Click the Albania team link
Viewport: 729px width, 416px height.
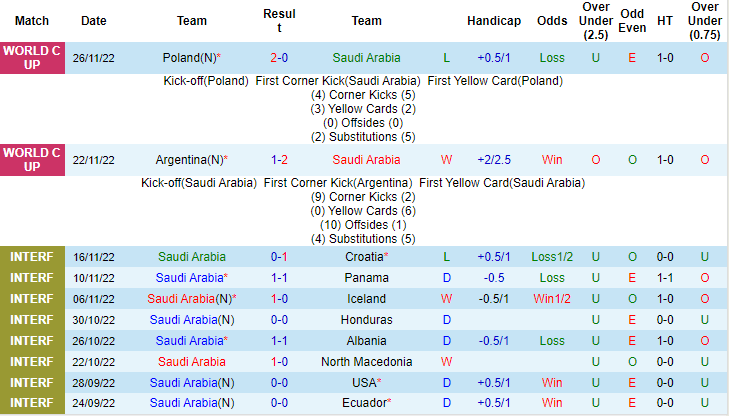364,341
